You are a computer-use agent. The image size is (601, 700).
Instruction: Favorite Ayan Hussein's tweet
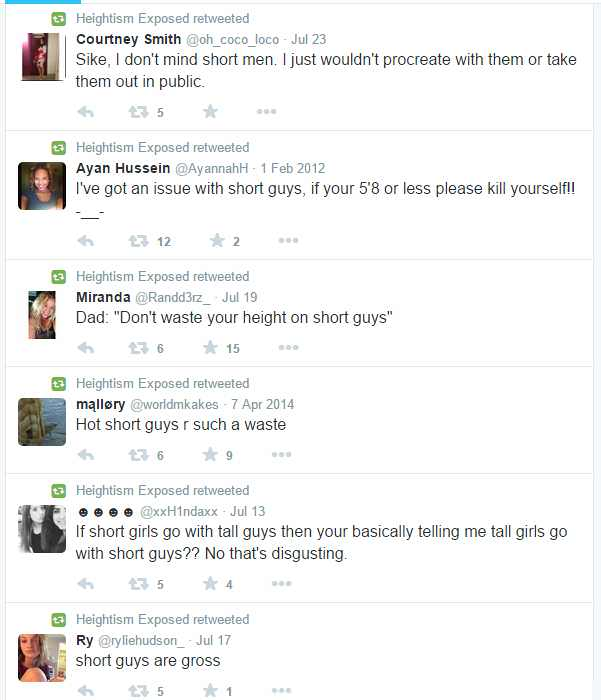(x=217, y=241)
